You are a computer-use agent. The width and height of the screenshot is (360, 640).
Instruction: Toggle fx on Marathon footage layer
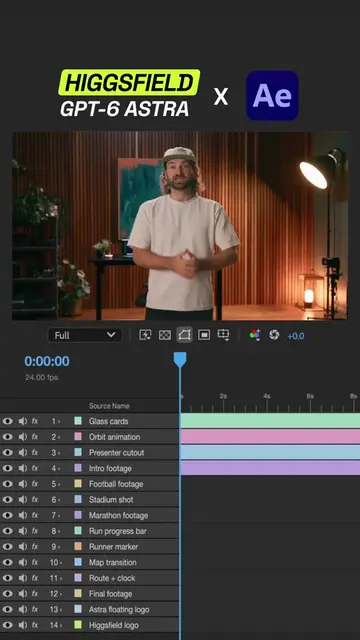[x=35, y=515]
